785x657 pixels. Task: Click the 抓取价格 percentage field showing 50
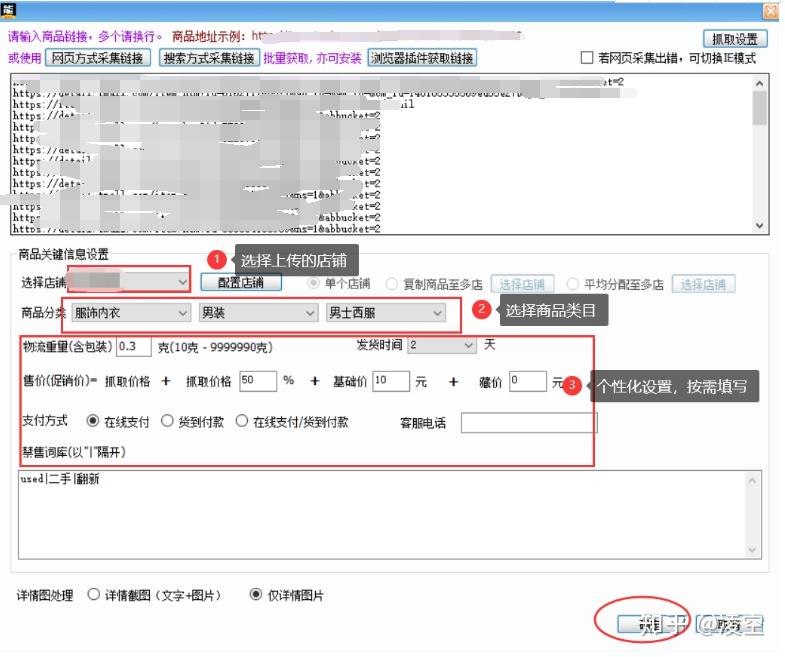tap(258, 381)
